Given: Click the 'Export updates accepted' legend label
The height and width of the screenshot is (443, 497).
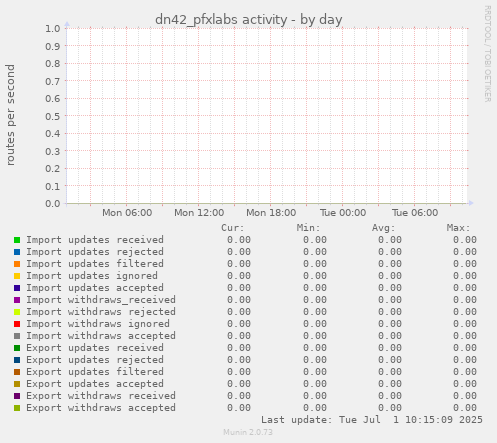Looking at the screenshot, I should pyautogui.click(x=95, y=384).
